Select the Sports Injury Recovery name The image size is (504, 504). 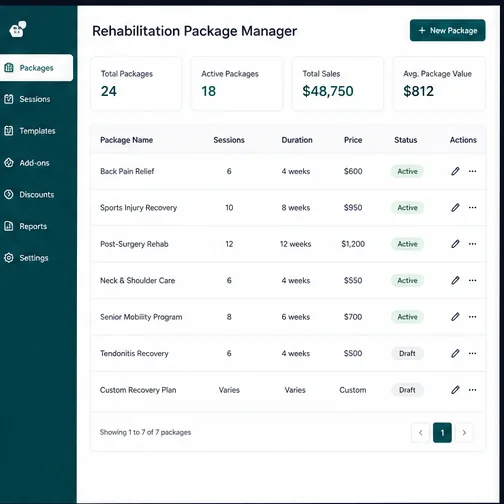point(138,208)
